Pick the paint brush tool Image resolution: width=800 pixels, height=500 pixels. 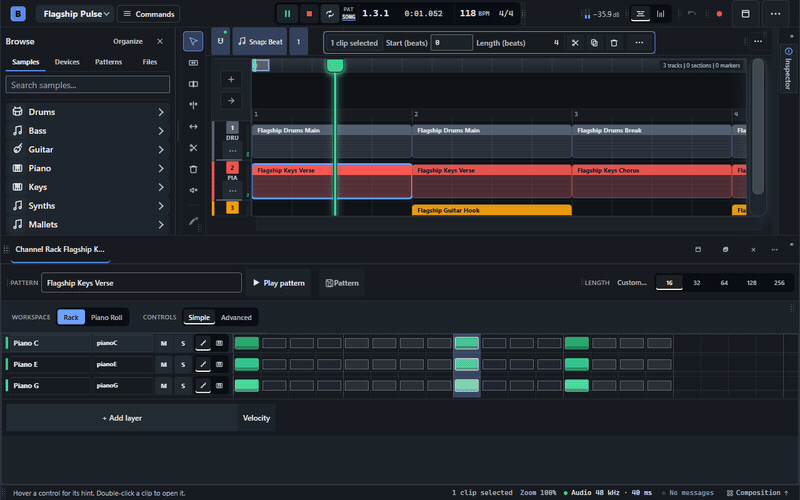(x=193, y=221)
